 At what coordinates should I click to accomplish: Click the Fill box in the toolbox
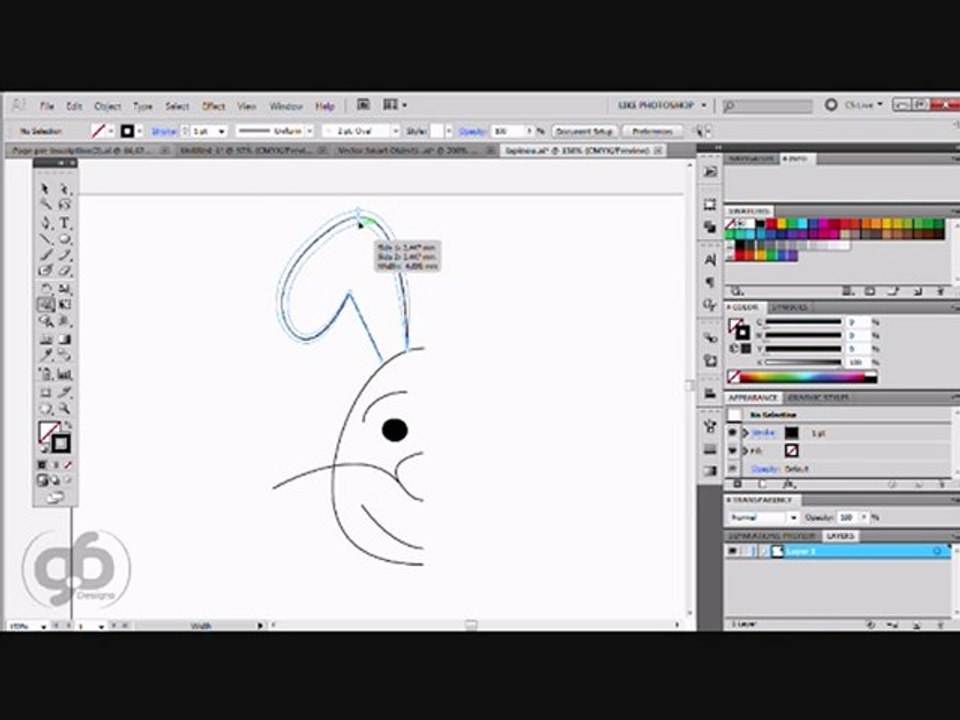tap(48, 432)
